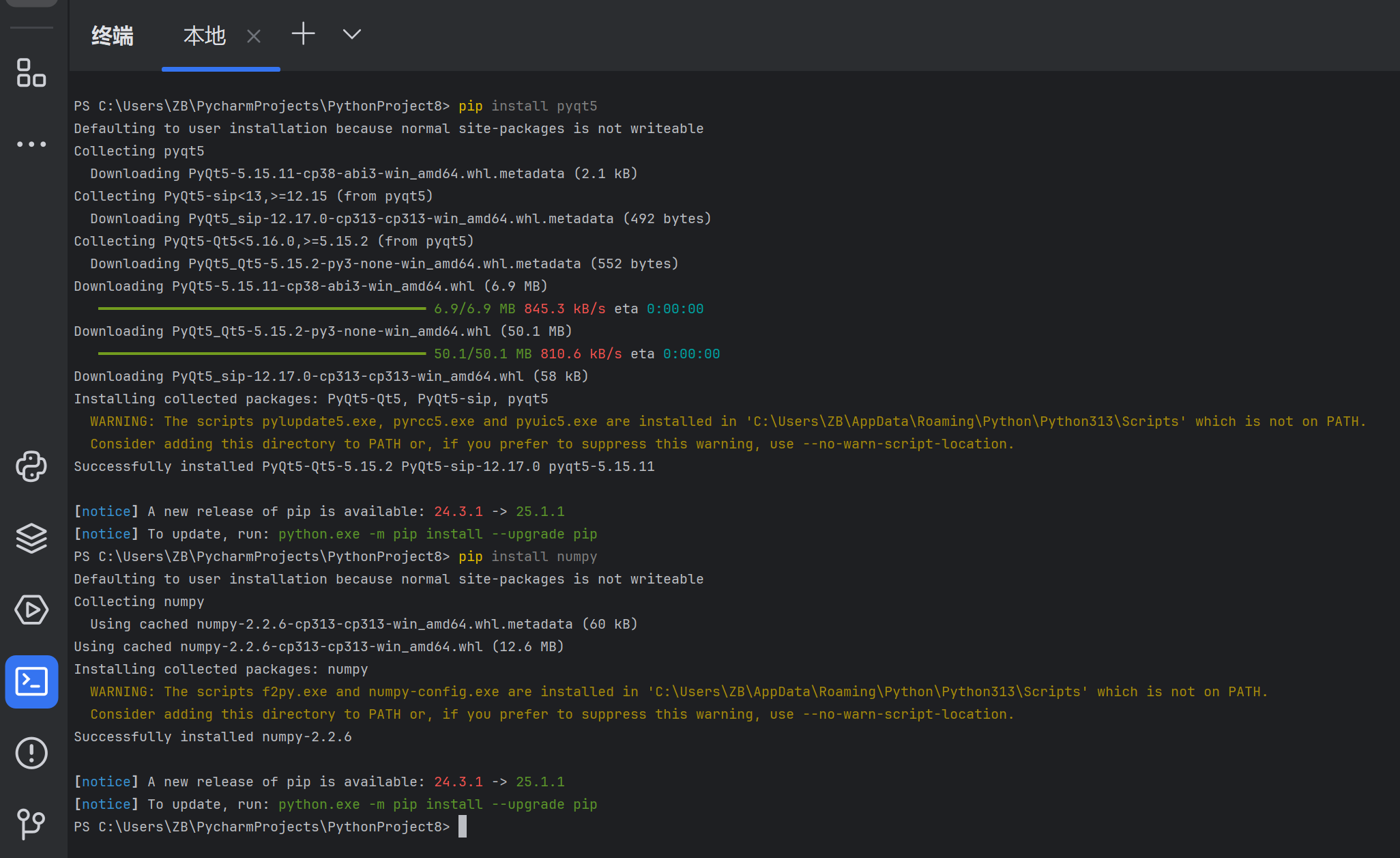This screenshot has height=858, width=1400.
Task: Switch to the 本地 terminal tab
Action: [204, 35]
